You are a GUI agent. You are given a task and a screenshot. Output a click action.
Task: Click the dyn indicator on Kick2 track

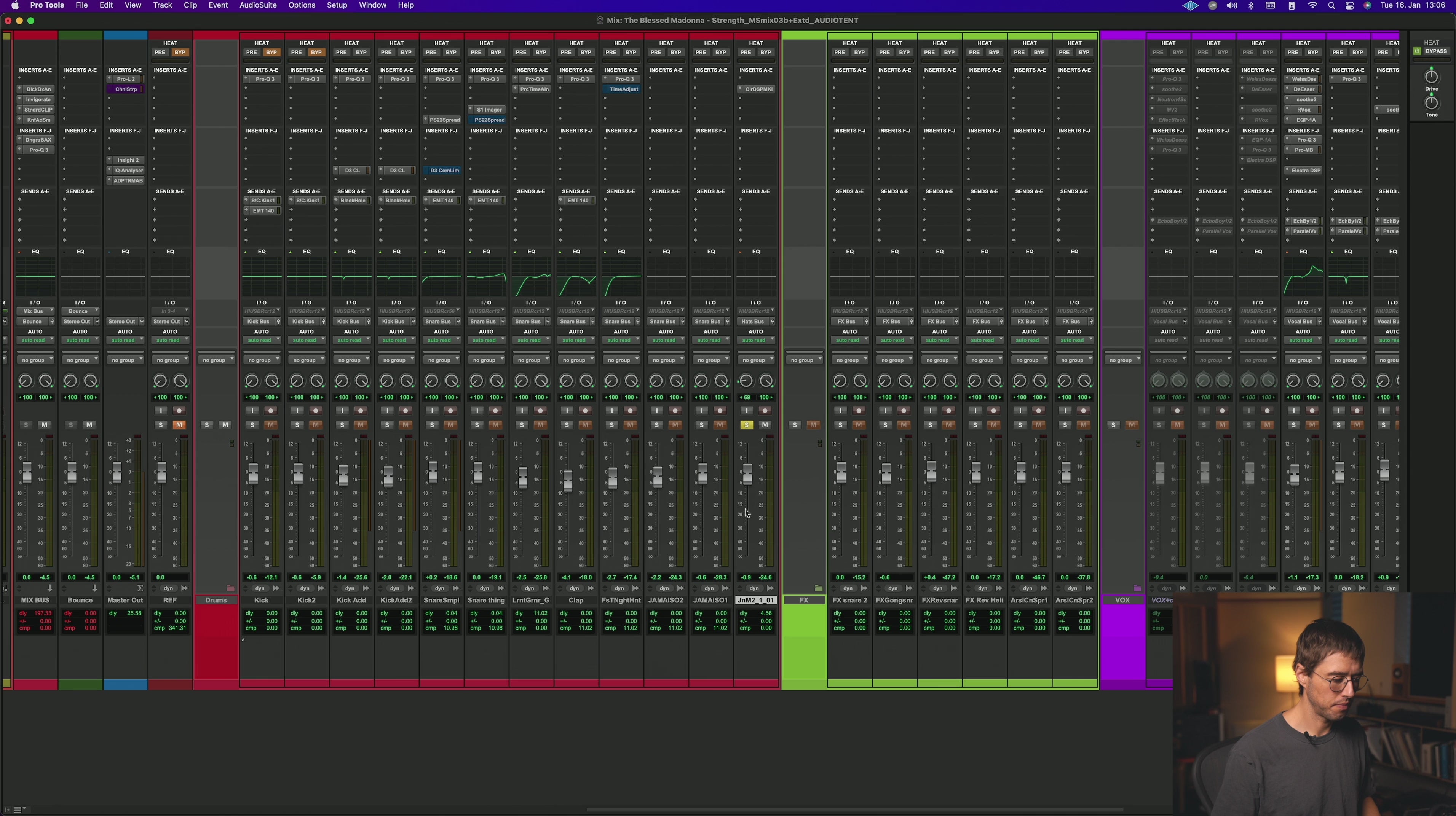[305, 588]
